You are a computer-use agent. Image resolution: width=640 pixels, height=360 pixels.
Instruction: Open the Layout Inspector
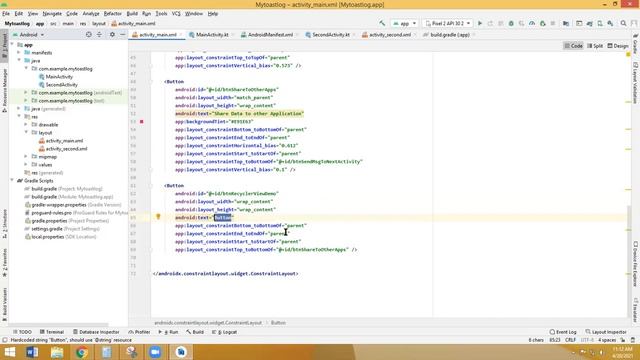(x=606, y=332)
